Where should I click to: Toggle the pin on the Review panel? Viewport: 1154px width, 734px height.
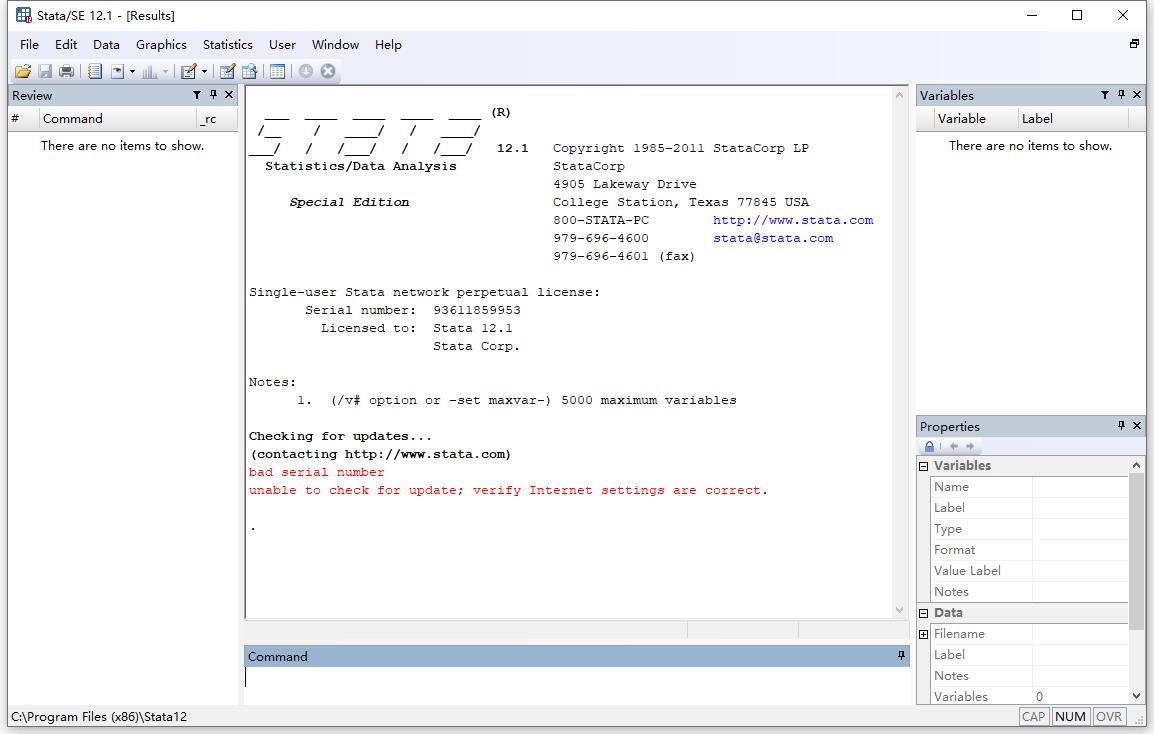[213, 95]
